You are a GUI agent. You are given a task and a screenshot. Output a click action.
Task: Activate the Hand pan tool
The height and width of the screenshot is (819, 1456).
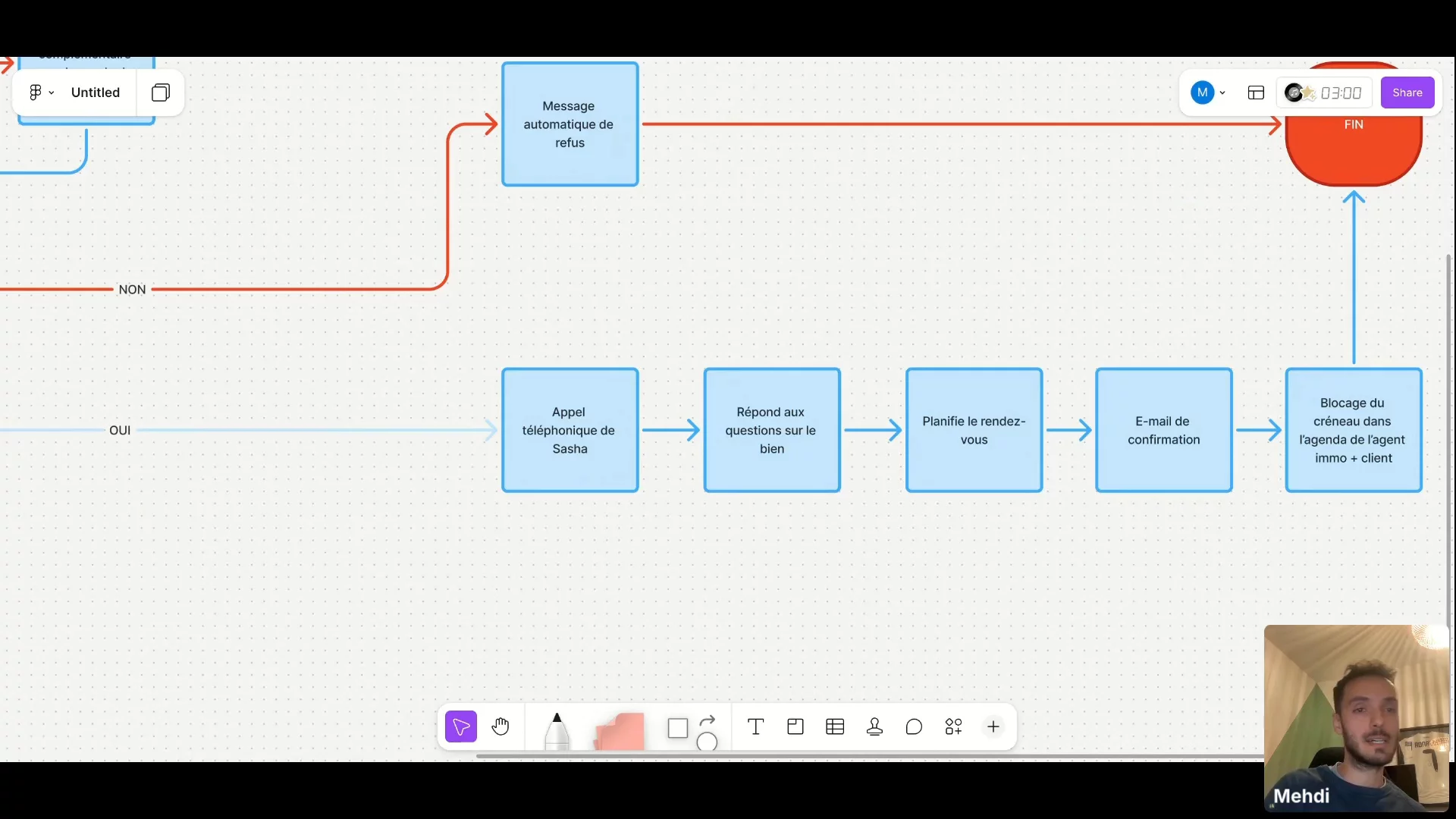point(500,726)
